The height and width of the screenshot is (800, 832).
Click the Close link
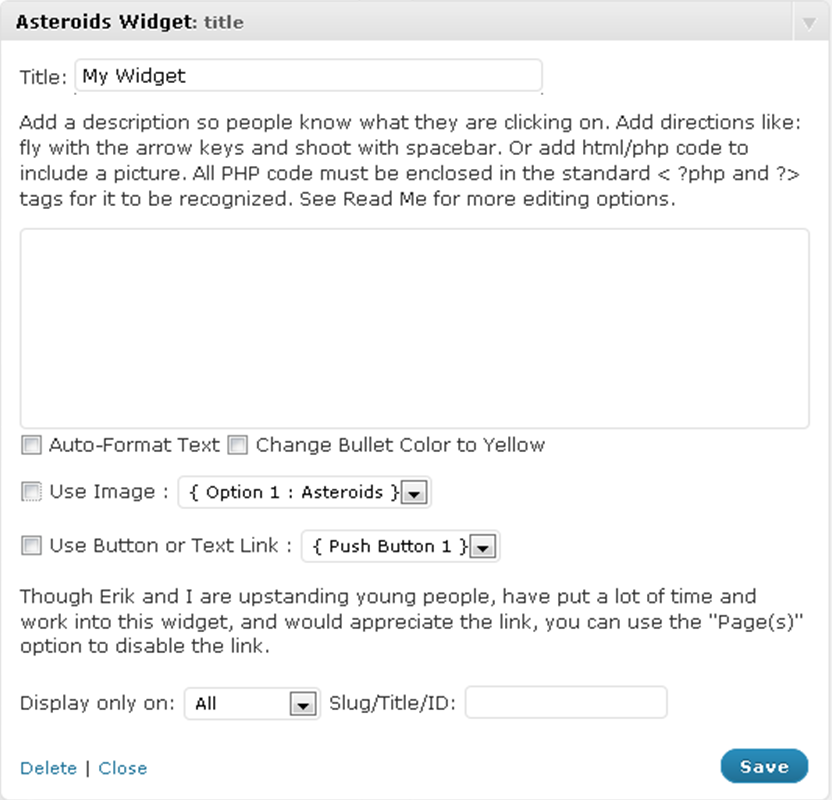point(123,768)
